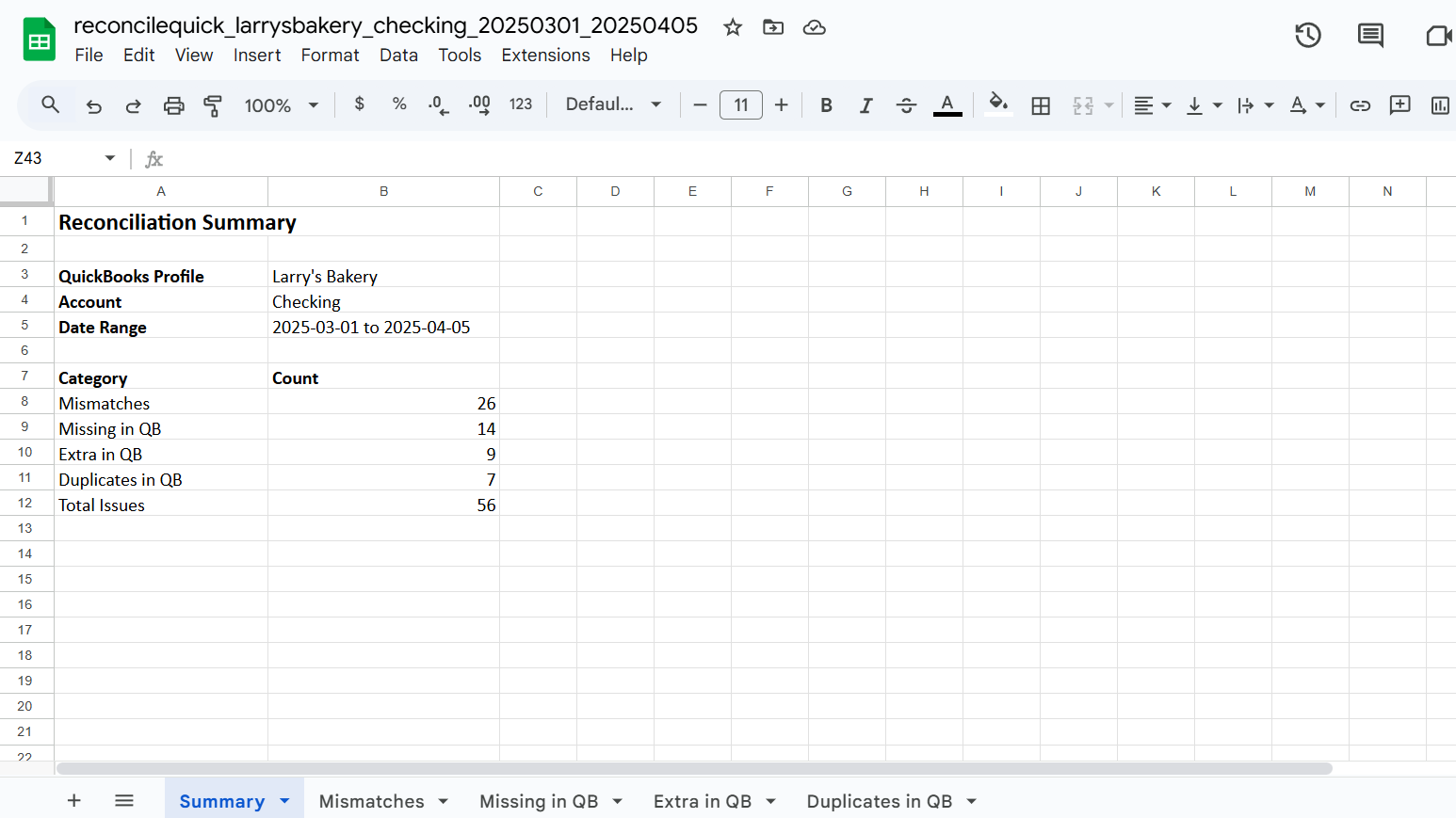Open the text color picker

pos(947,105)
